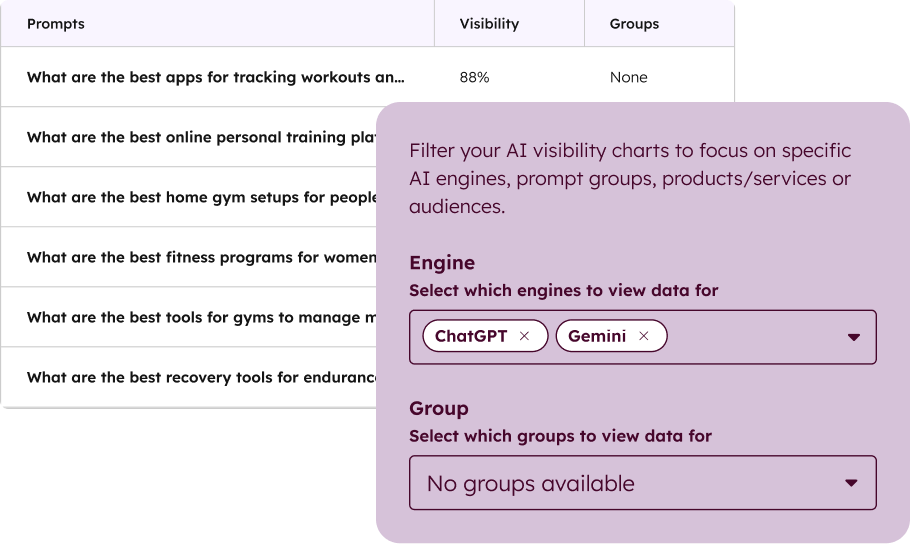Open the fitness programs for women prompt
The height and width of the screenshot is (544, 910).
(200, 257)
